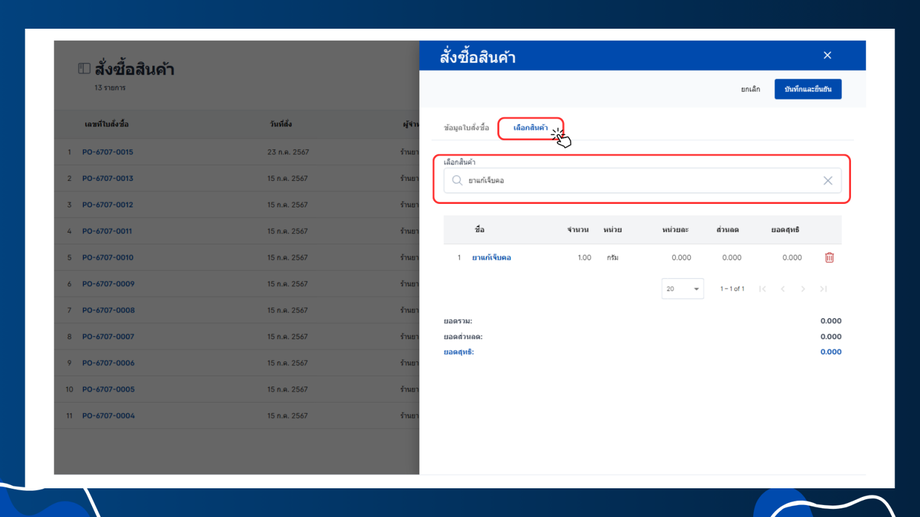
Task: Click the blue ยอดสุทธิ total label
Action: click(458, 352)
